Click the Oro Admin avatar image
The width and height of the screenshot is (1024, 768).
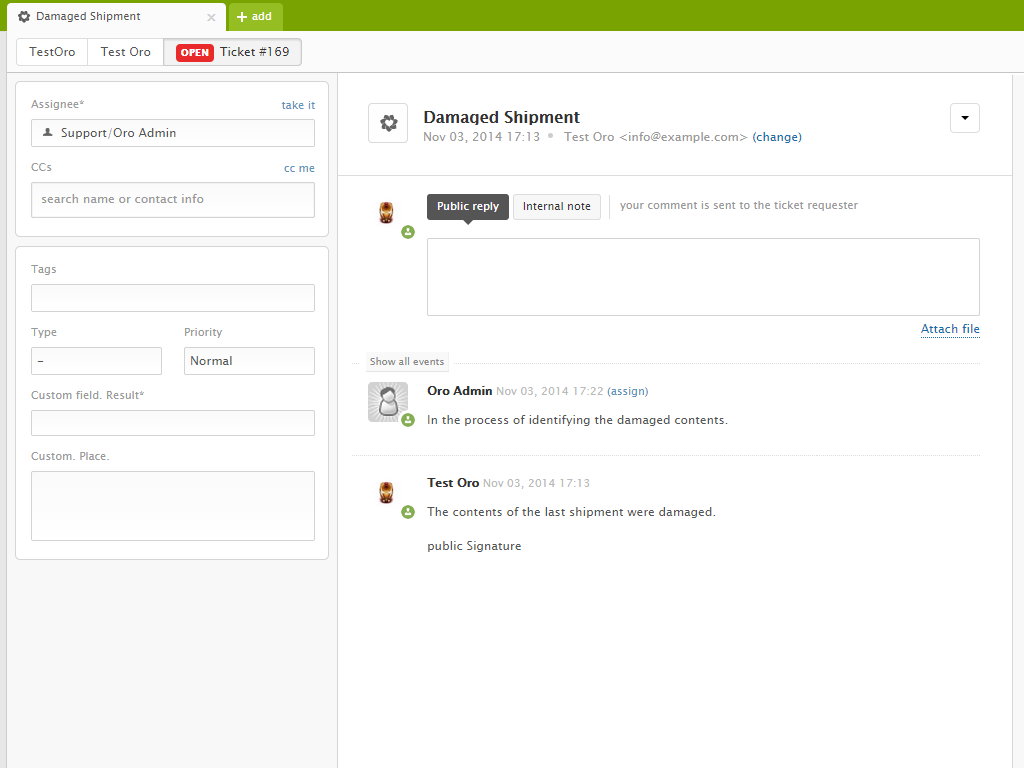[387, 401]
